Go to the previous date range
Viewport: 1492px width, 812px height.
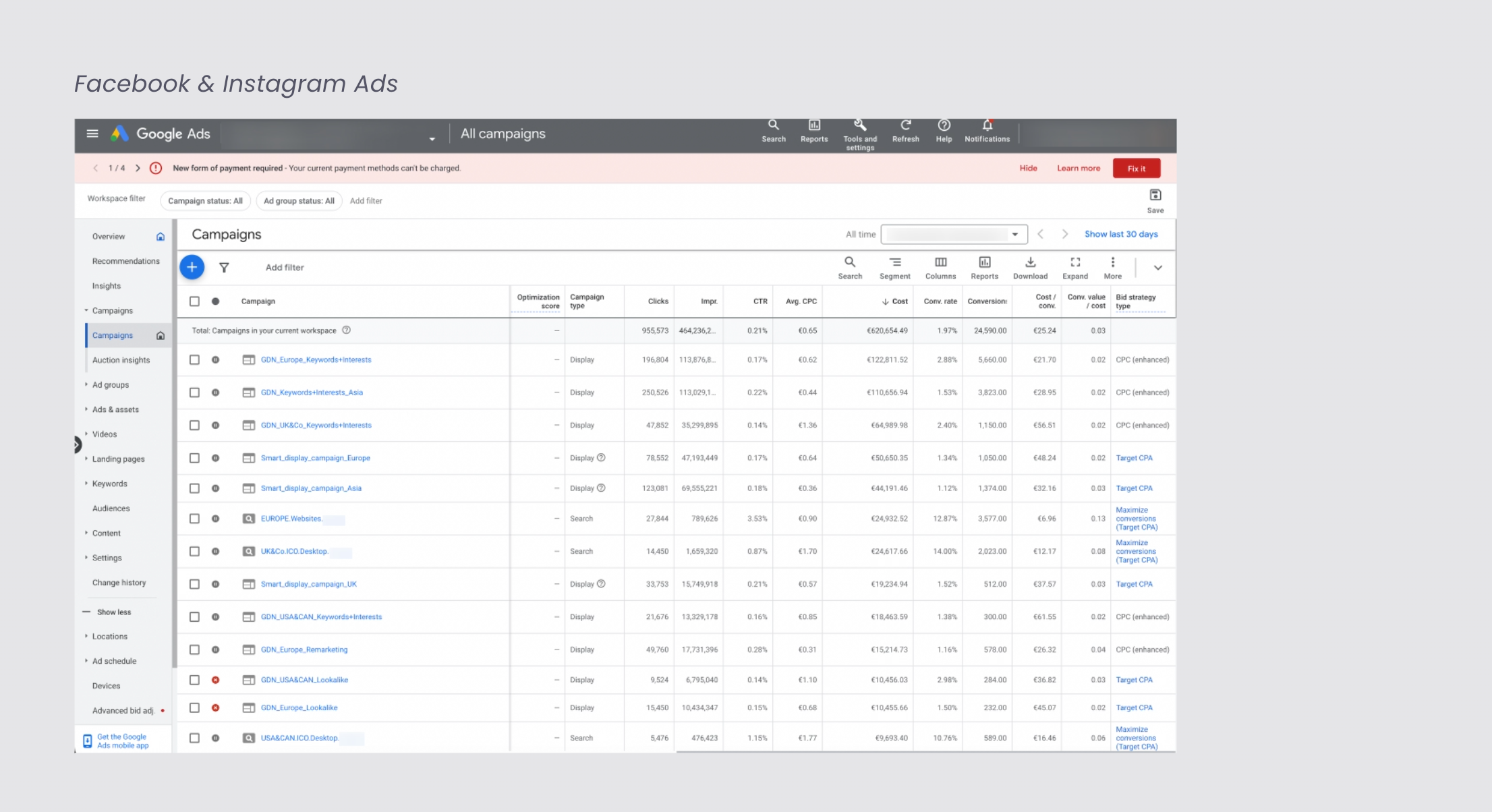coord(1041,234)
